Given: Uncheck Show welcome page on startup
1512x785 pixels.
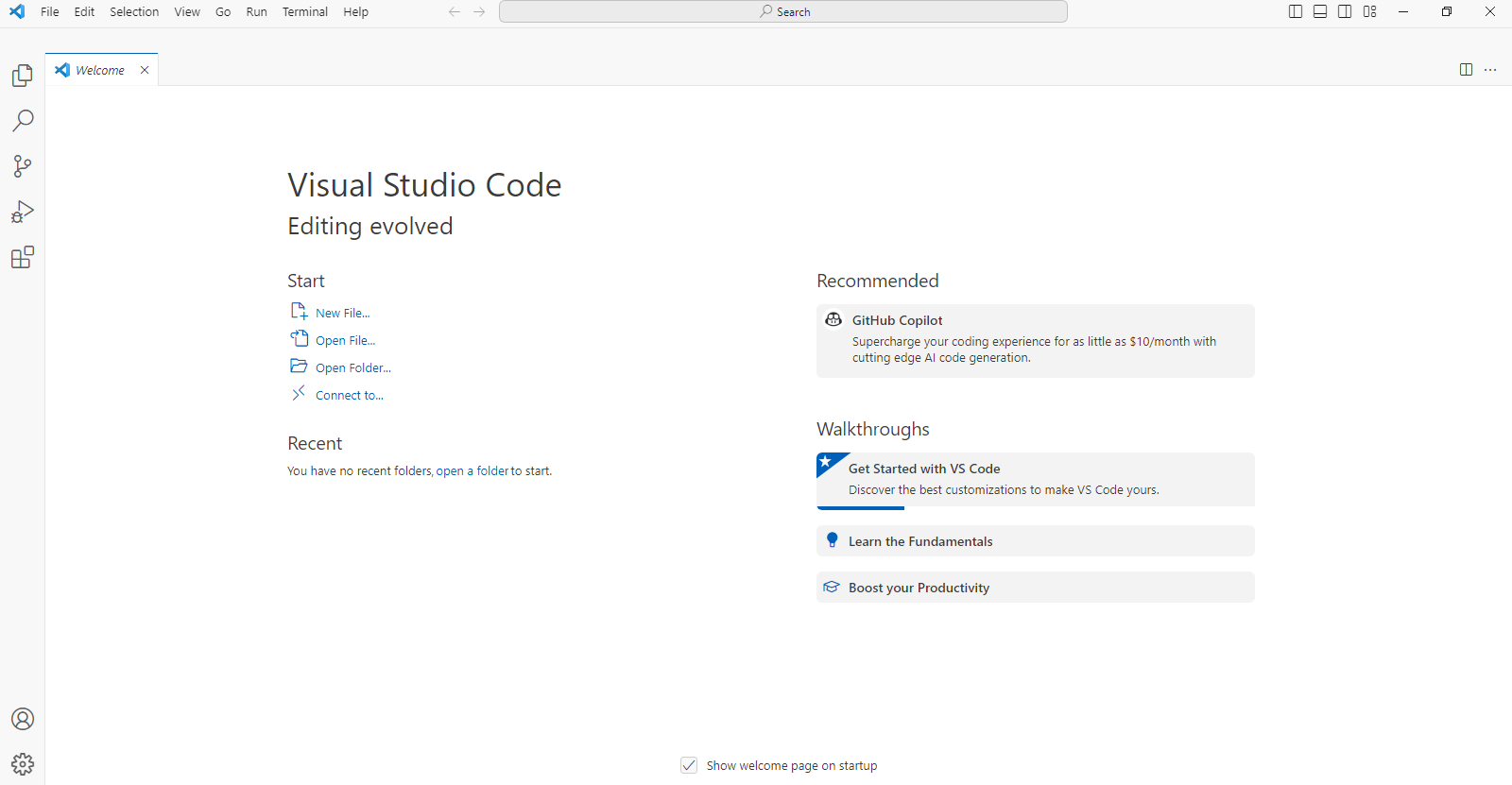Looking at the screenshot, I should pos(689,765).
